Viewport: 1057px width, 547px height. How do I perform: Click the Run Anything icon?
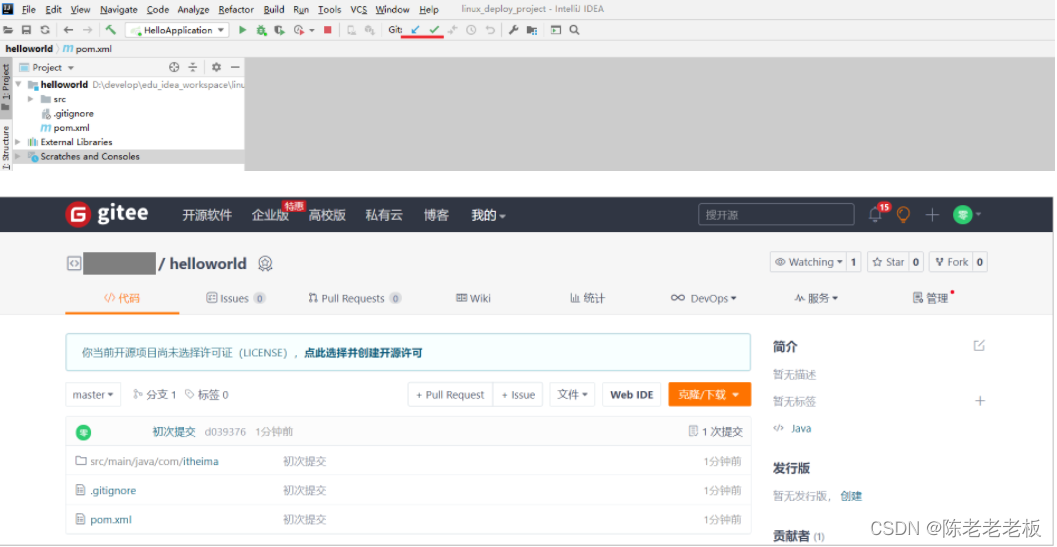point(555,30)
